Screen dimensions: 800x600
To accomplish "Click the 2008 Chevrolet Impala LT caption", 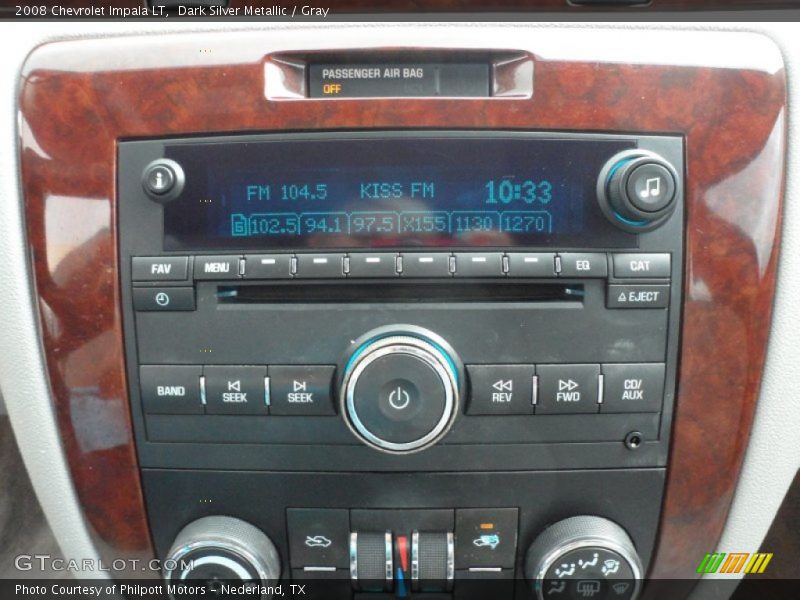I will [x=92, y=10].
